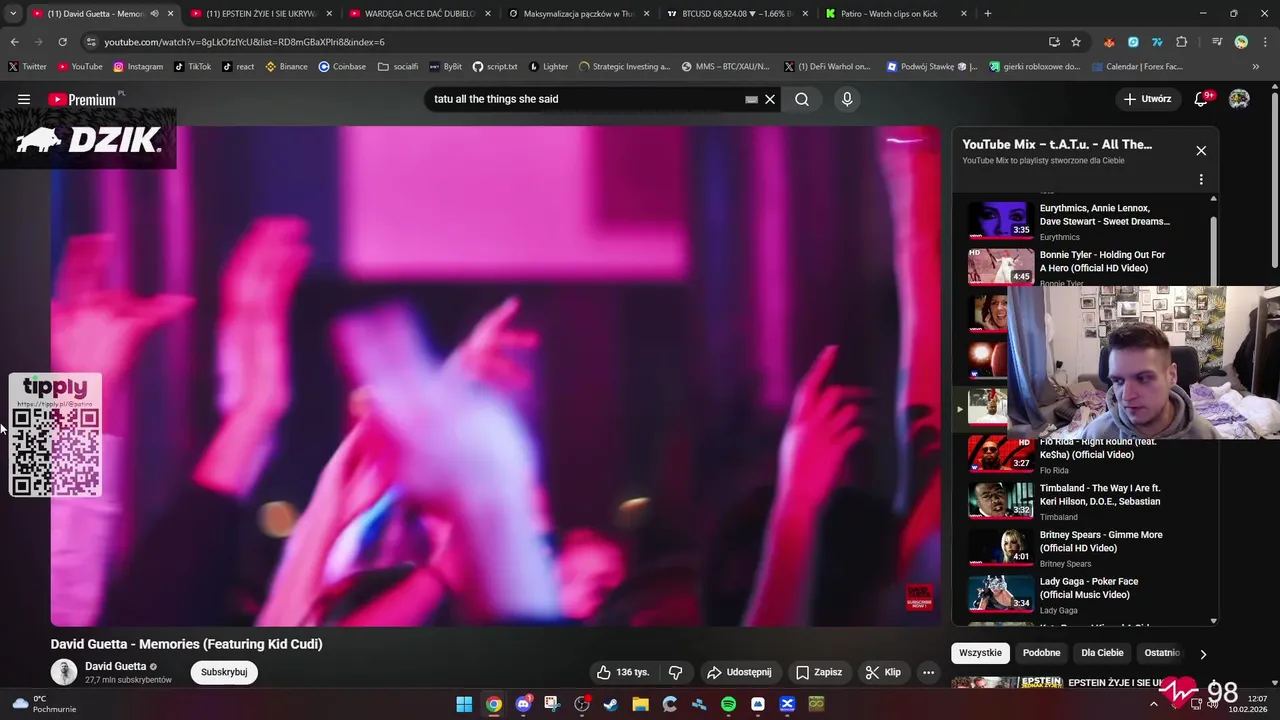
Task: Open a new browser tab
Action: point(988,14)
